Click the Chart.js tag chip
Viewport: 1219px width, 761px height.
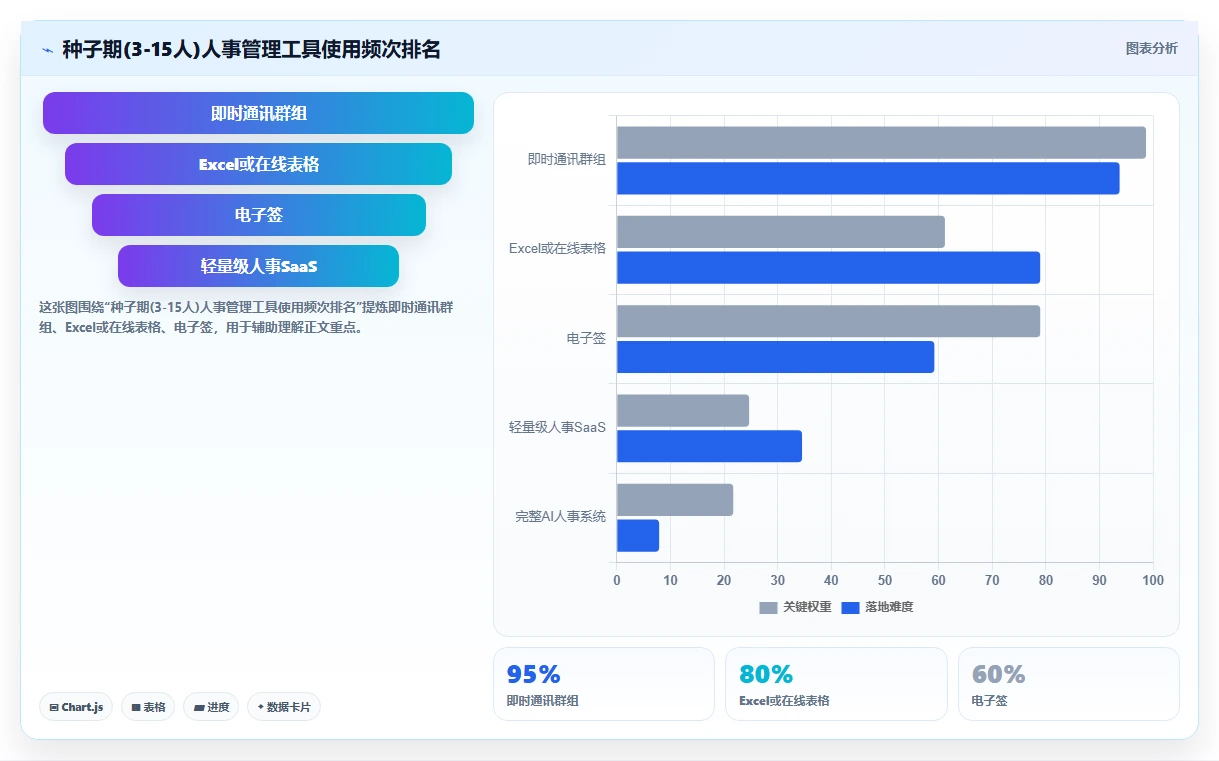pyautogui.click(x=77, y=707)
